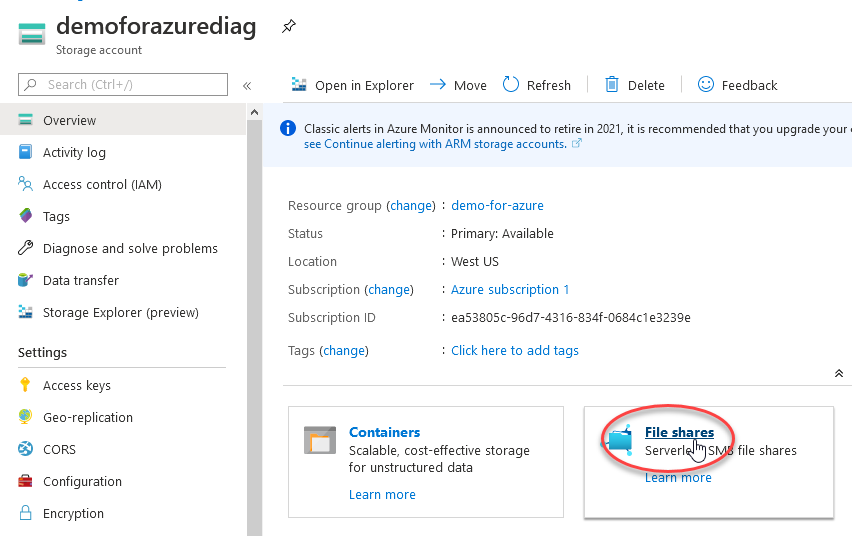Focus the Search (Ctrl+/) box

click(x=123, y=84)
